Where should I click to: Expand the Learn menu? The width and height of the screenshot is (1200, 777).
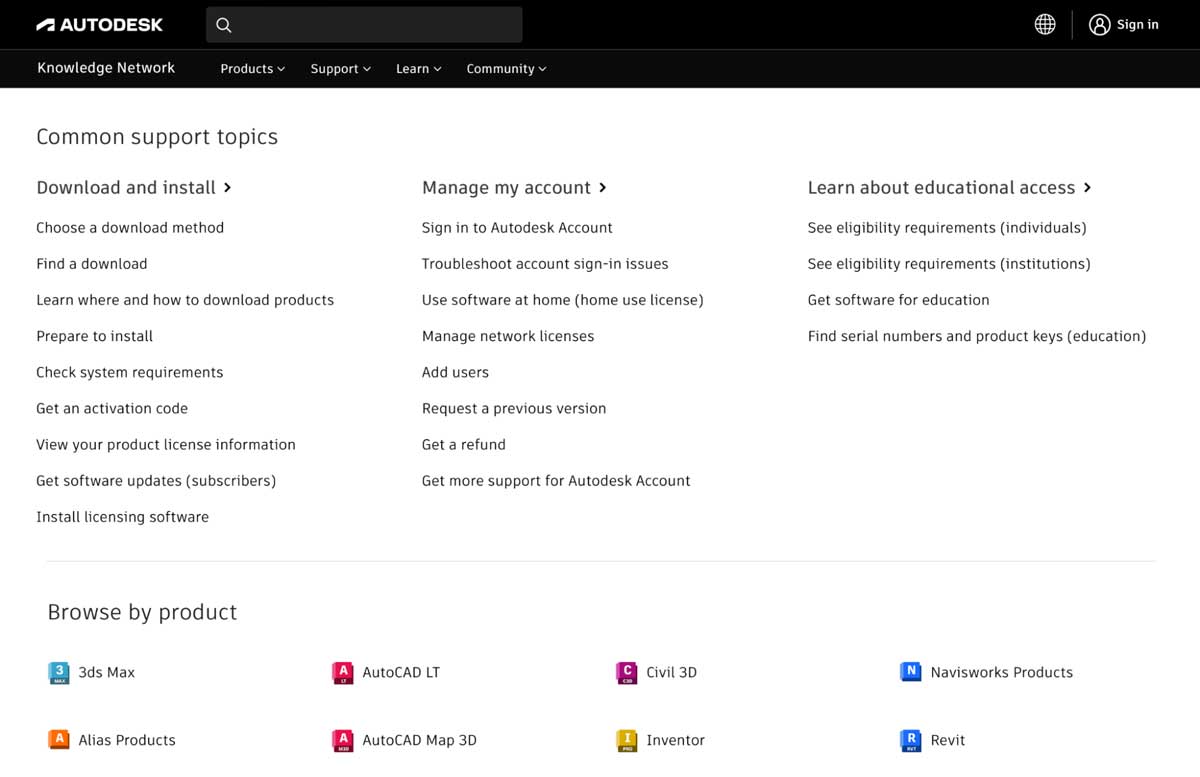416,68
